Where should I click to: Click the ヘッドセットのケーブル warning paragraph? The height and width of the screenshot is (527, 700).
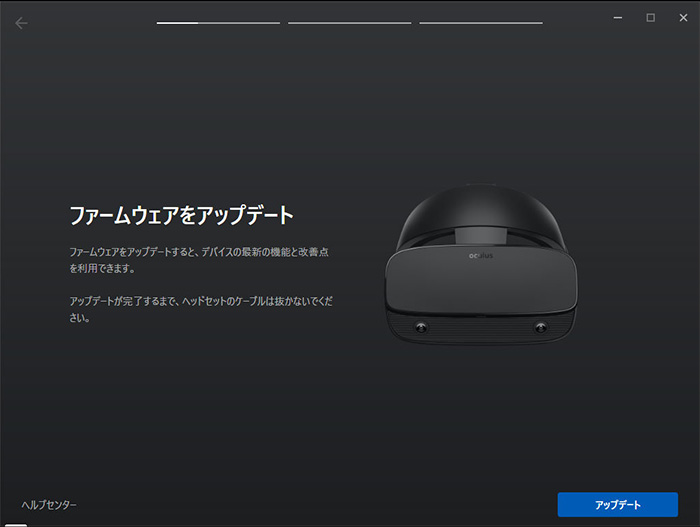[201, 309]
